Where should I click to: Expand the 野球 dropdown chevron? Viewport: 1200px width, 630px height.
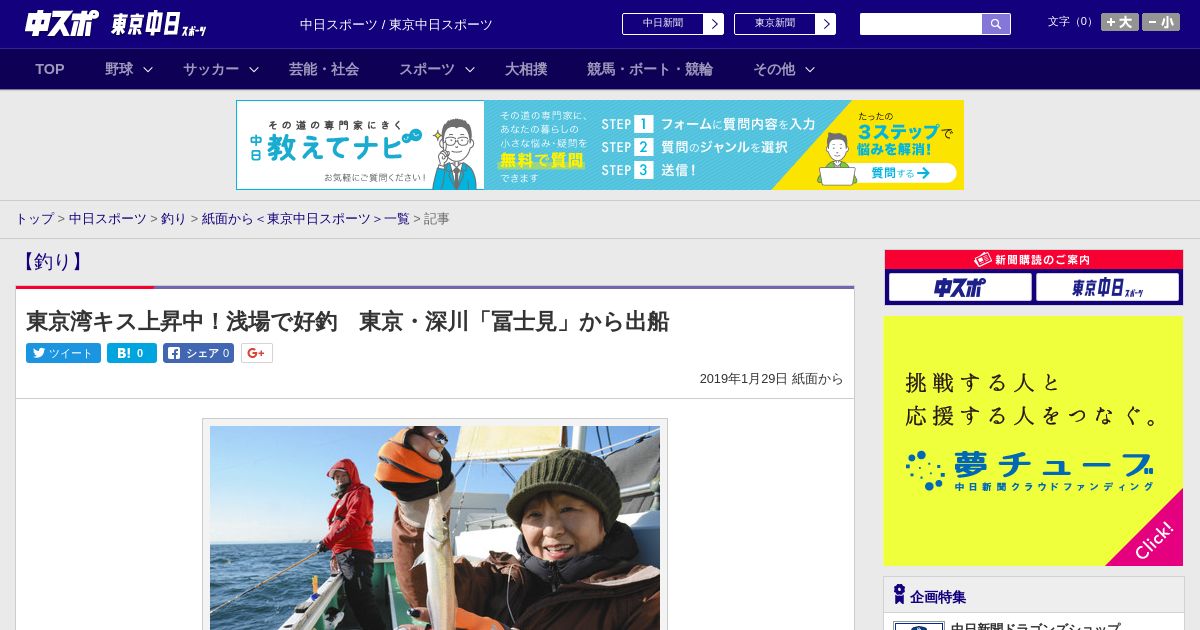(148, 69)
